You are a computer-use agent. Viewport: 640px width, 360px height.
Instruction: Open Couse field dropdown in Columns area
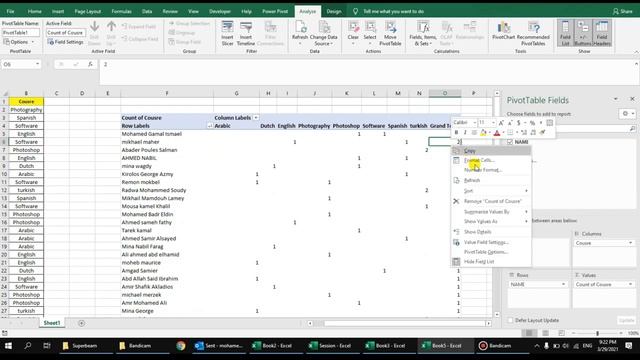point(631,243)
